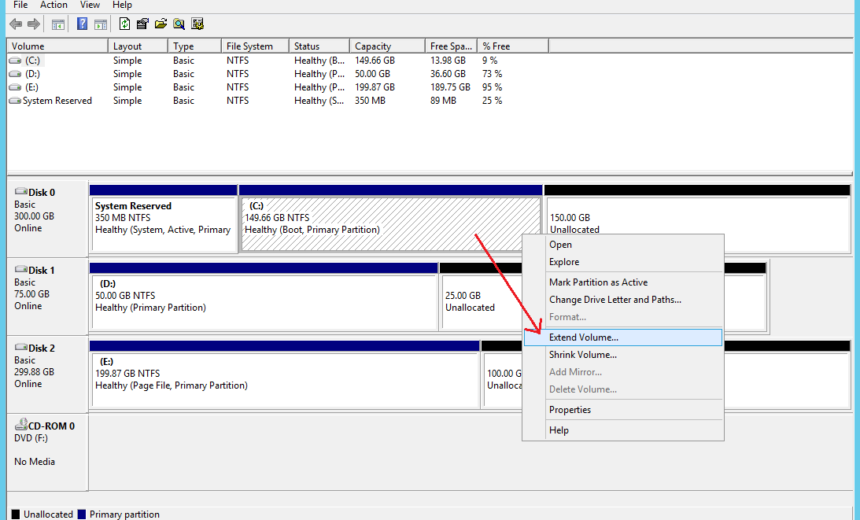This screenshot has height=520, width=860.
Task: Click the open folder toolbar icon
Action: click(161, 23)
